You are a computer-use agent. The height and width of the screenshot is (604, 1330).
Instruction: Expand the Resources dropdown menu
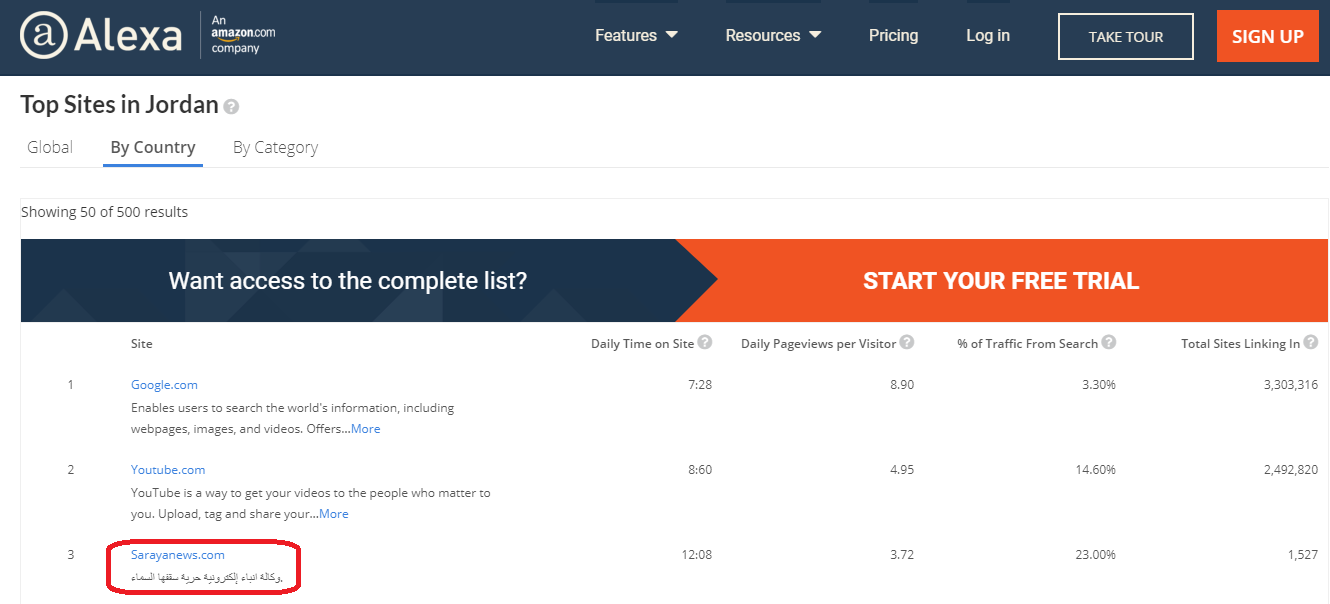(x=773, y=36)
